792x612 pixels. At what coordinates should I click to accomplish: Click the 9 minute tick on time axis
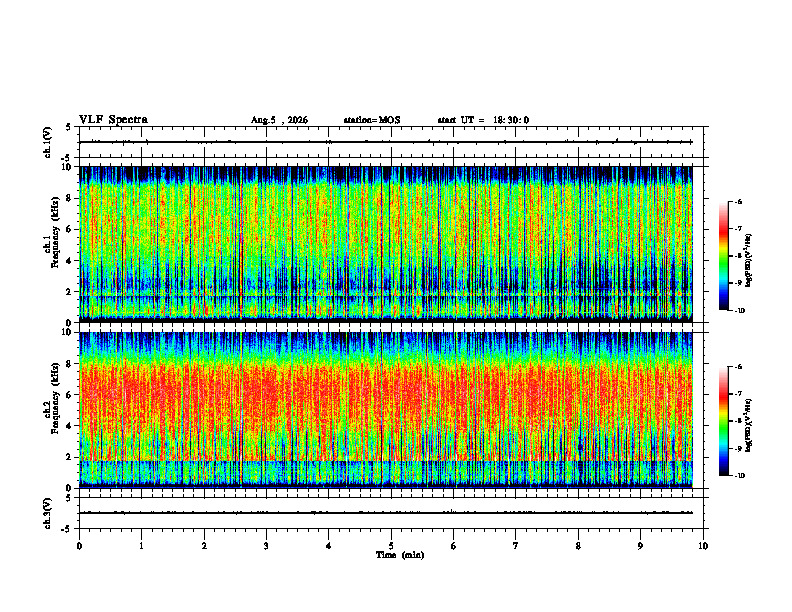[640, 546]
